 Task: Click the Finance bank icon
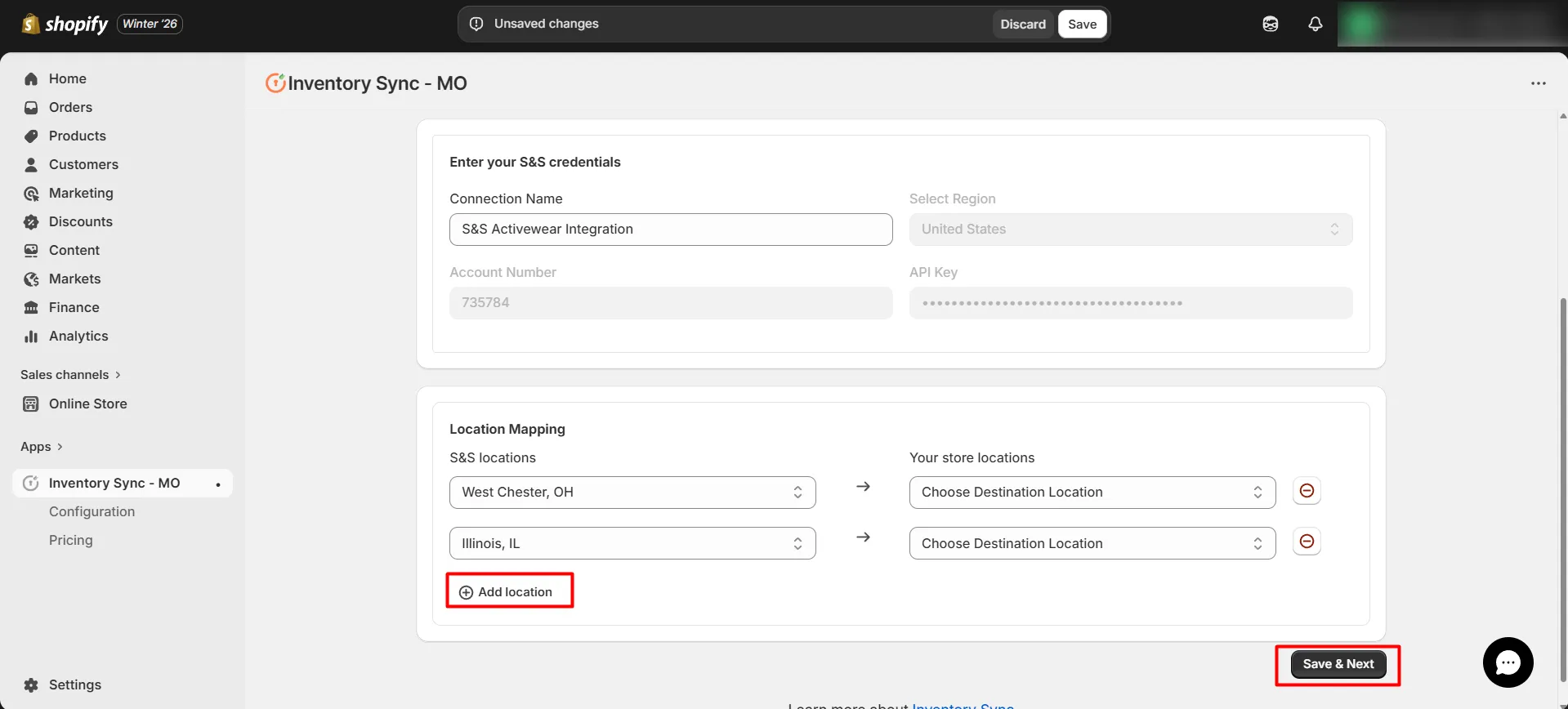pos(31,307)
